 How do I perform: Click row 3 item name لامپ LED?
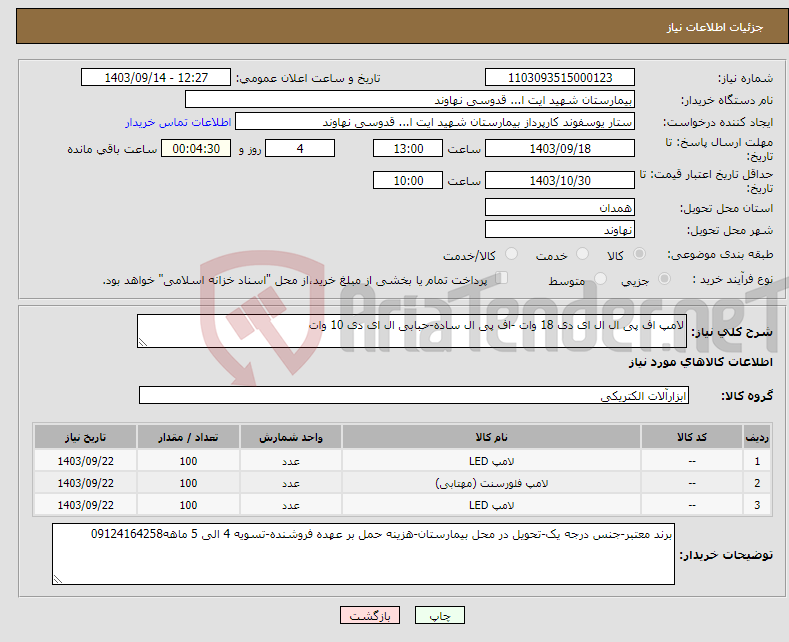coord(491,505)
